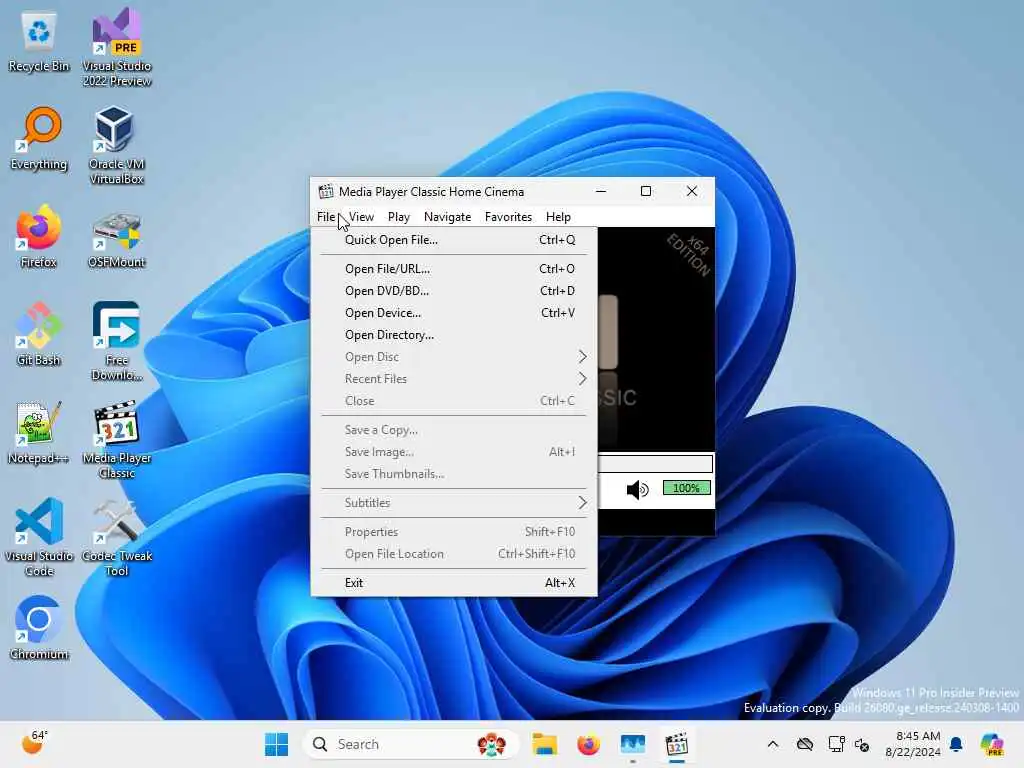The image size is (1024, 768).
Task: Launch Visual Studio 2022 Preview shortcut
Action: (116, 47)
